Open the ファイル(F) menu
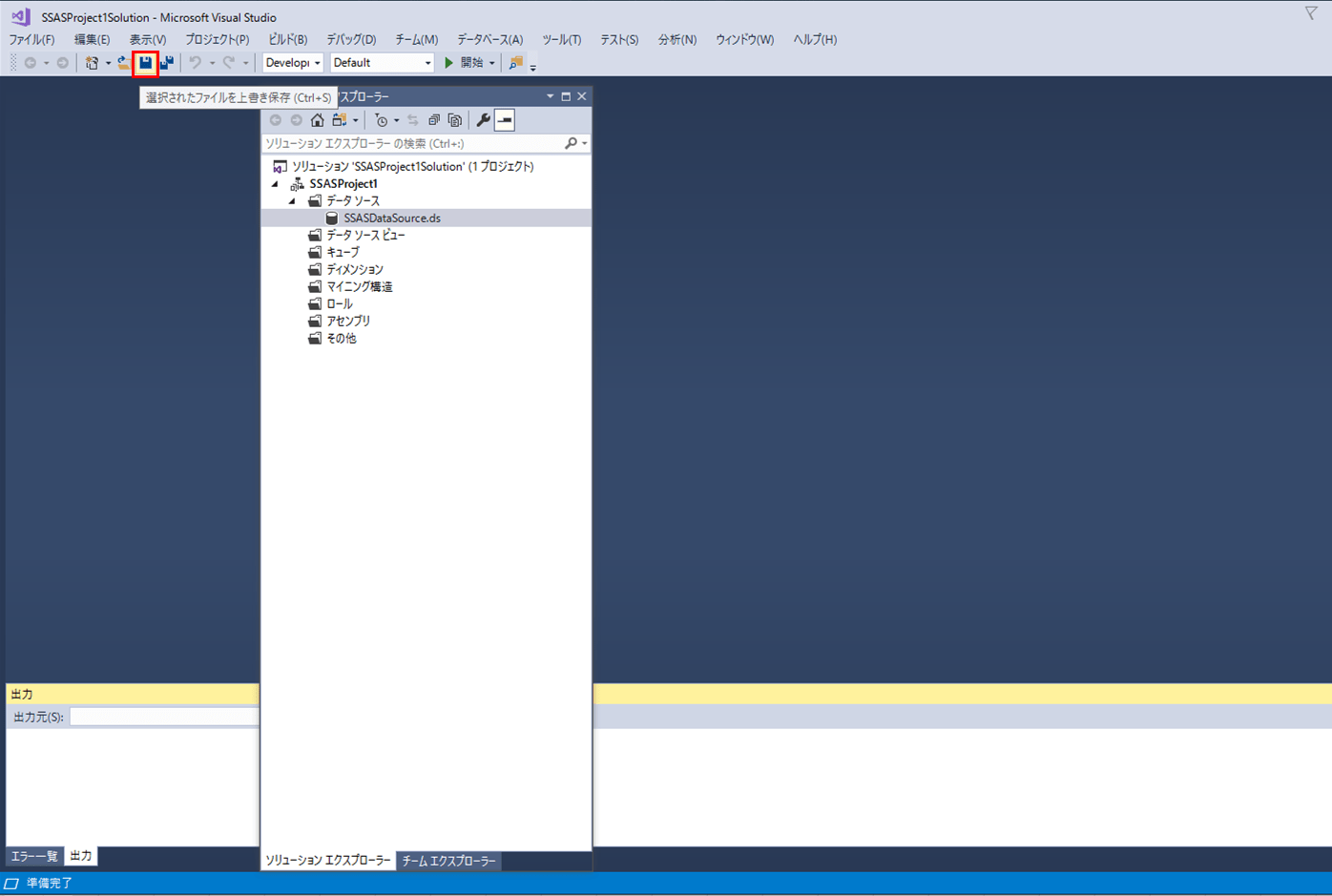The height and width of the screenshot is (896, 1332). click(31, 40)
